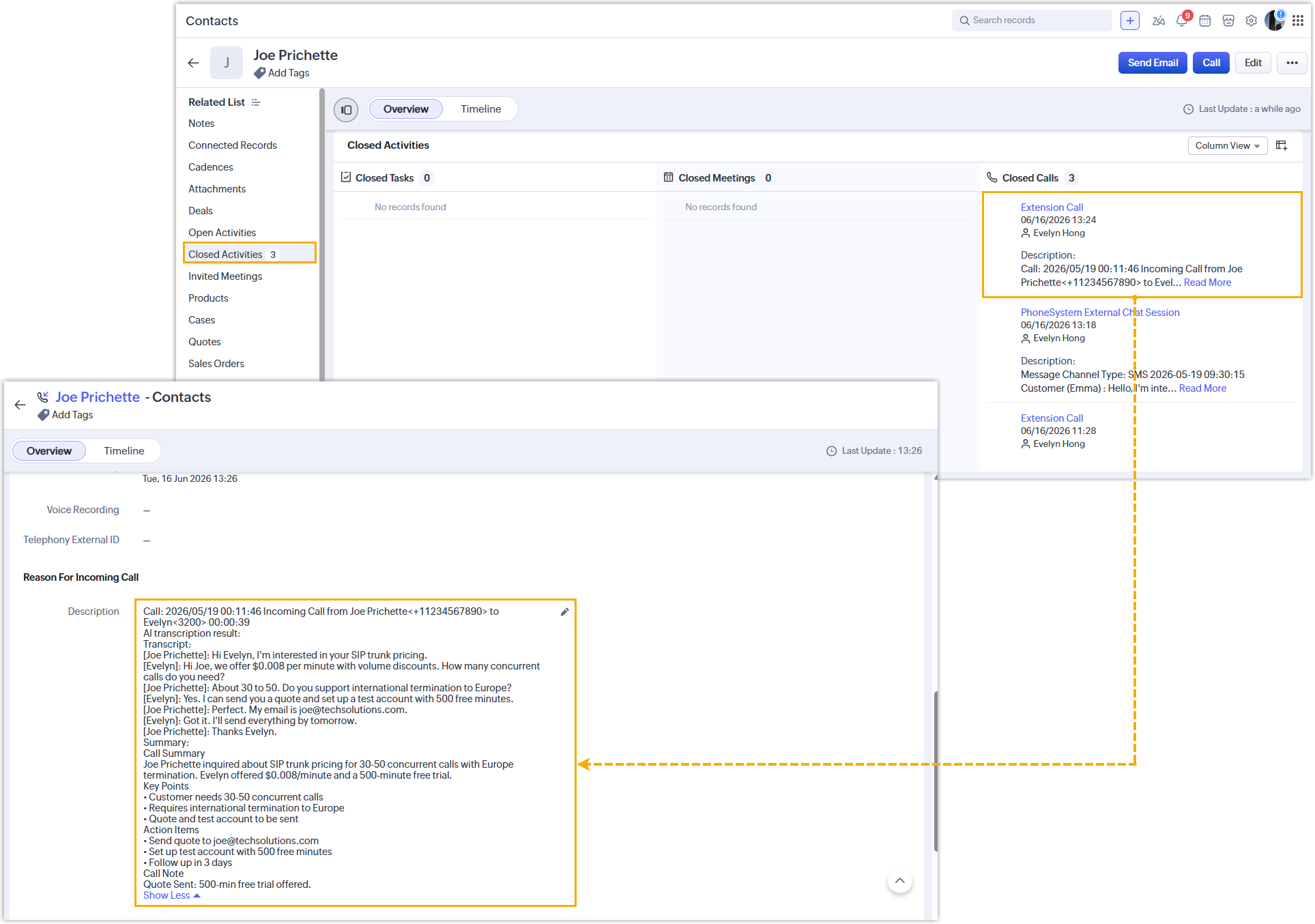Open Quotes in Related List
This screenshot has width=1315, height=924.
pos(205,342)
